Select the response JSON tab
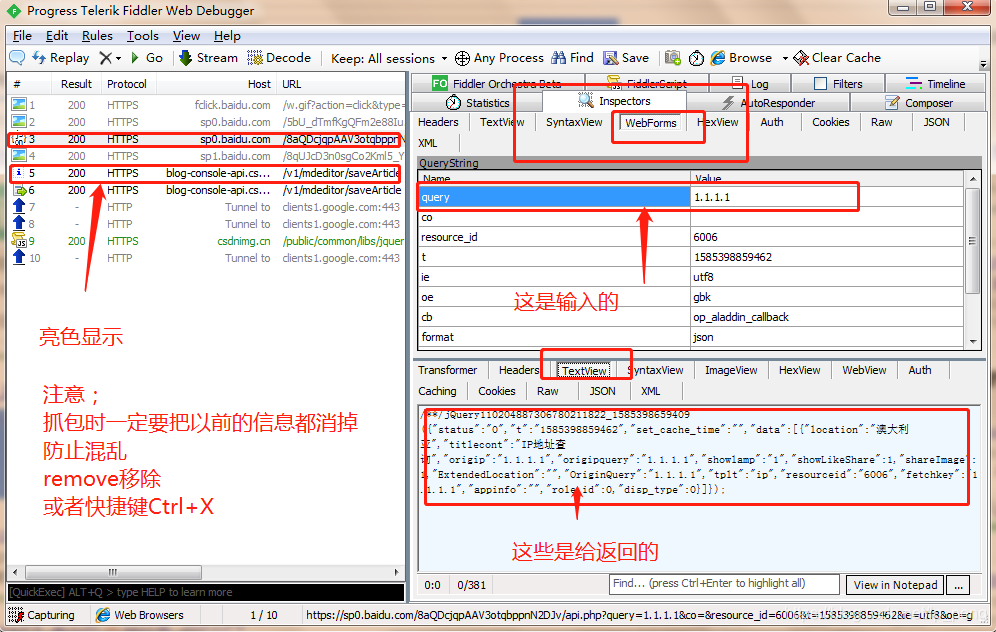Image resolution: width=996 pixels, height=632 pixels. pyautogui.click(x=602, y=391)
